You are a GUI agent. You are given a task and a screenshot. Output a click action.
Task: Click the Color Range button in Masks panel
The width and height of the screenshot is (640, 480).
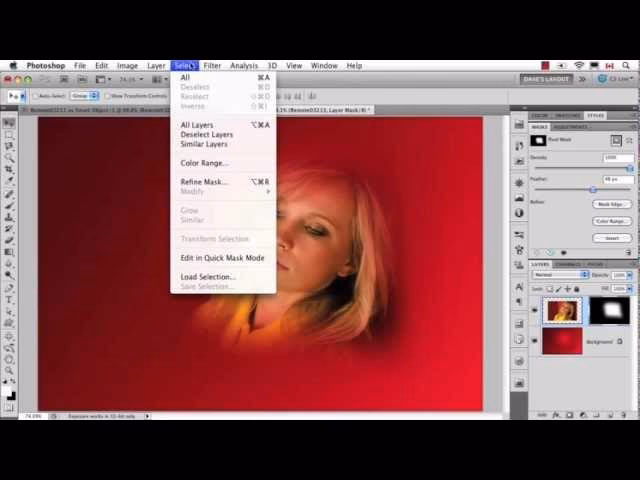click(x=611, y=221)
